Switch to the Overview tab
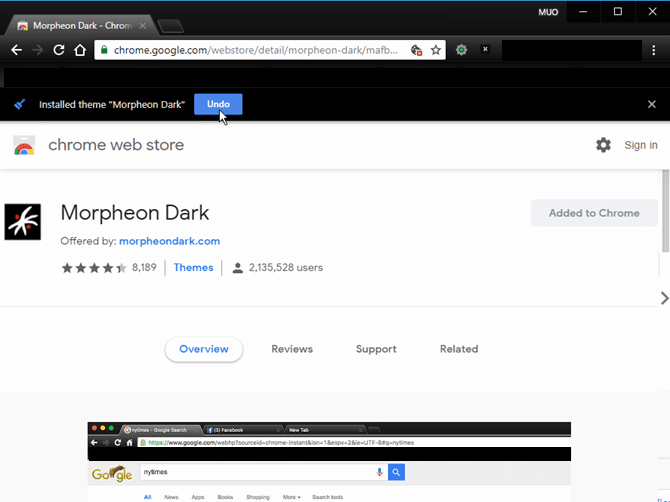Viewport: 670px width, 502px height. tap(204, 349)
